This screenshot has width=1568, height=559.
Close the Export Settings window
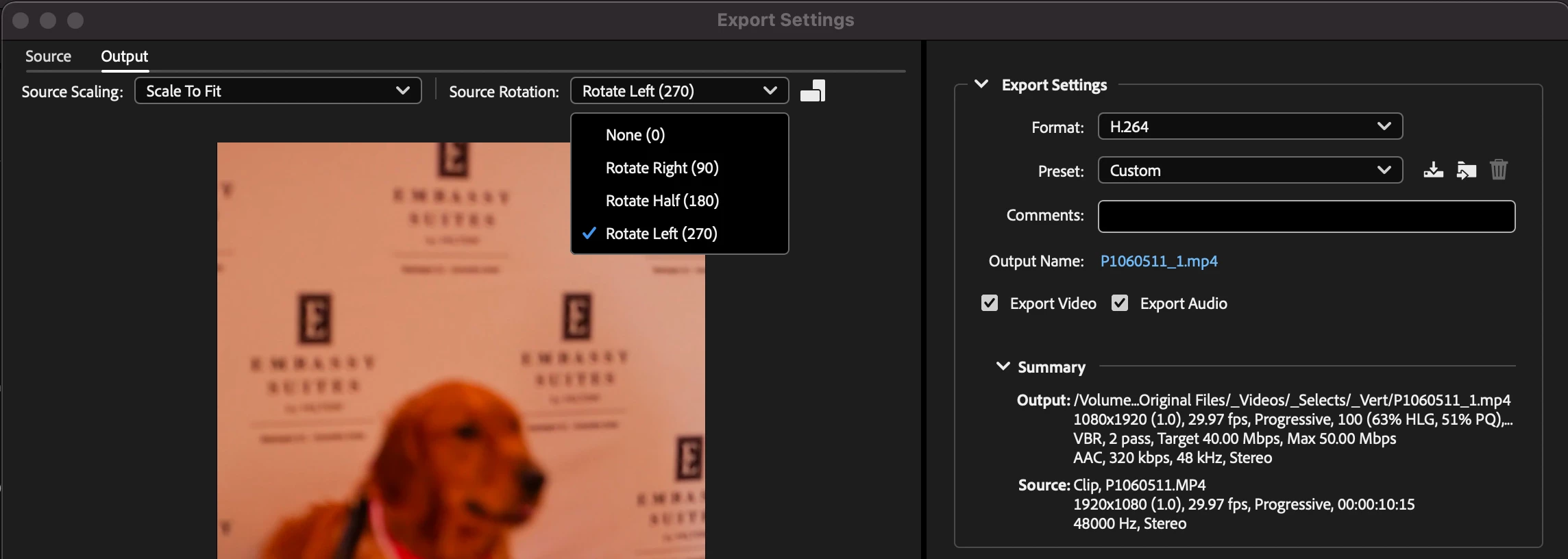tap(21, 21)
